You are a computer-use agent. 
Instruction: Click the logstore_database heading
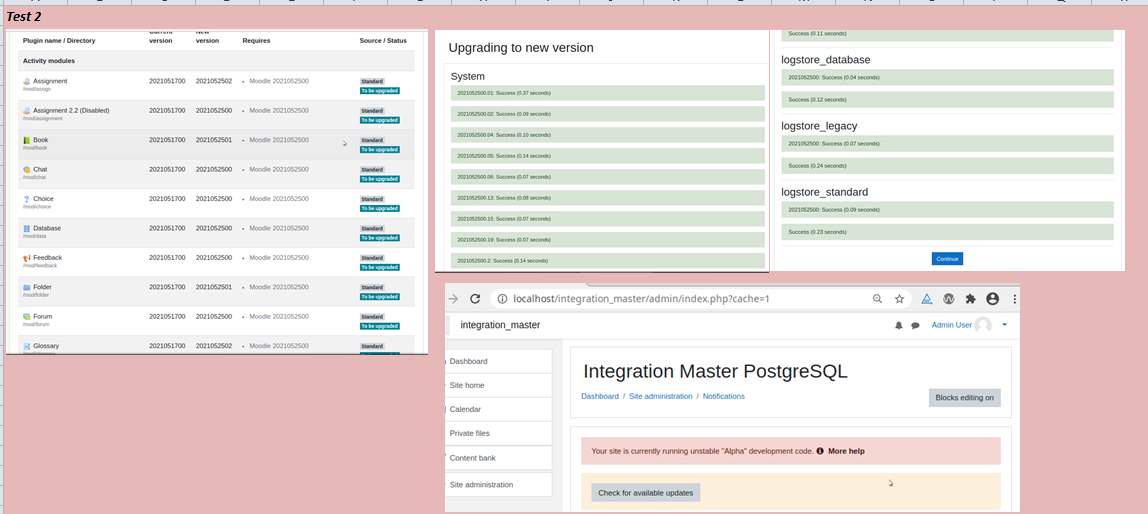coord(826,59)
